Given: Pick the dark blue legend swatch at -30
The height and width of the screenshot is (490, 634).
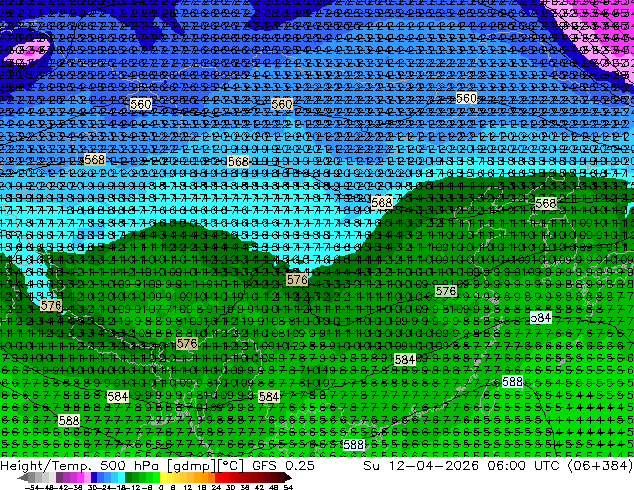Looking at the screenshot, I should [x=94, y=478].
